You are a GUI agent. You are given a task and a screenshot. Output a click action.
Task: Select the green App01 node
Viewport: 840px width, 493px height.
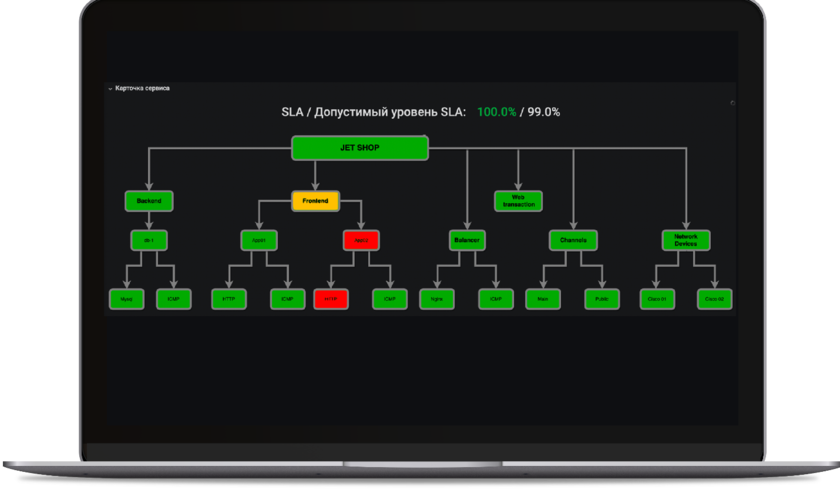pyautogui.click(x=259, y=240)
